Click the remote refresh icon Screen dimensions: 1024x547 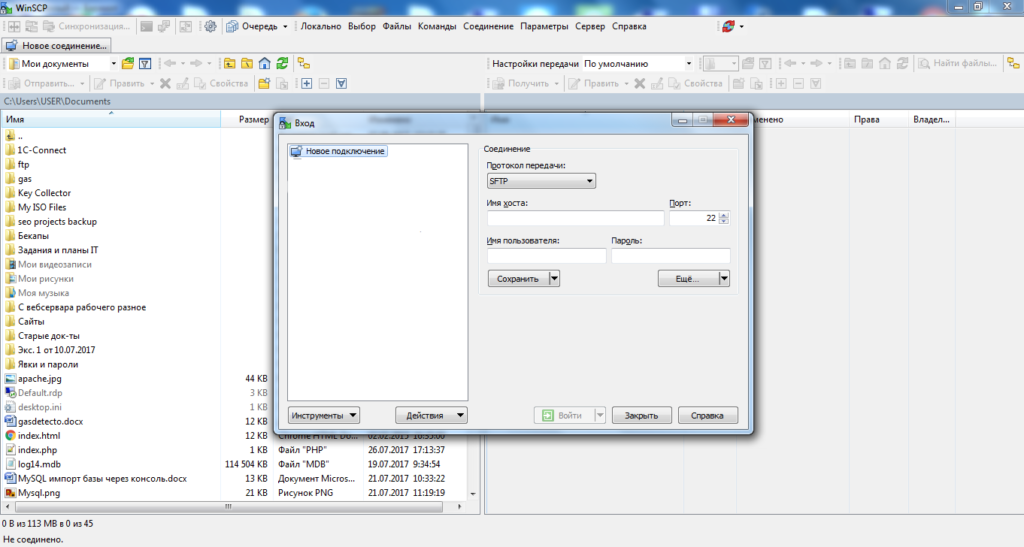pyautogui.click(x=903, y=63)
